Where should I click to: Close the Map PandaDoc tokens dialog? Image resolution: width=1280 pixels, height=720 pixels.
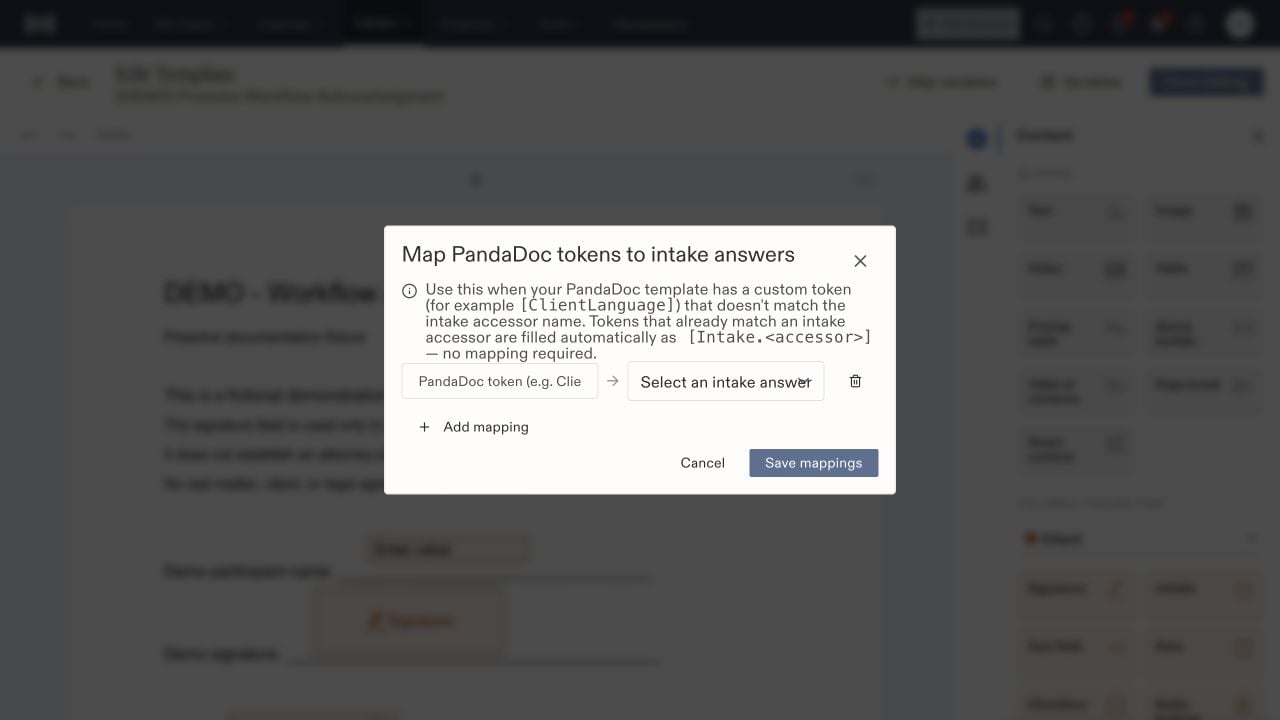860,261
